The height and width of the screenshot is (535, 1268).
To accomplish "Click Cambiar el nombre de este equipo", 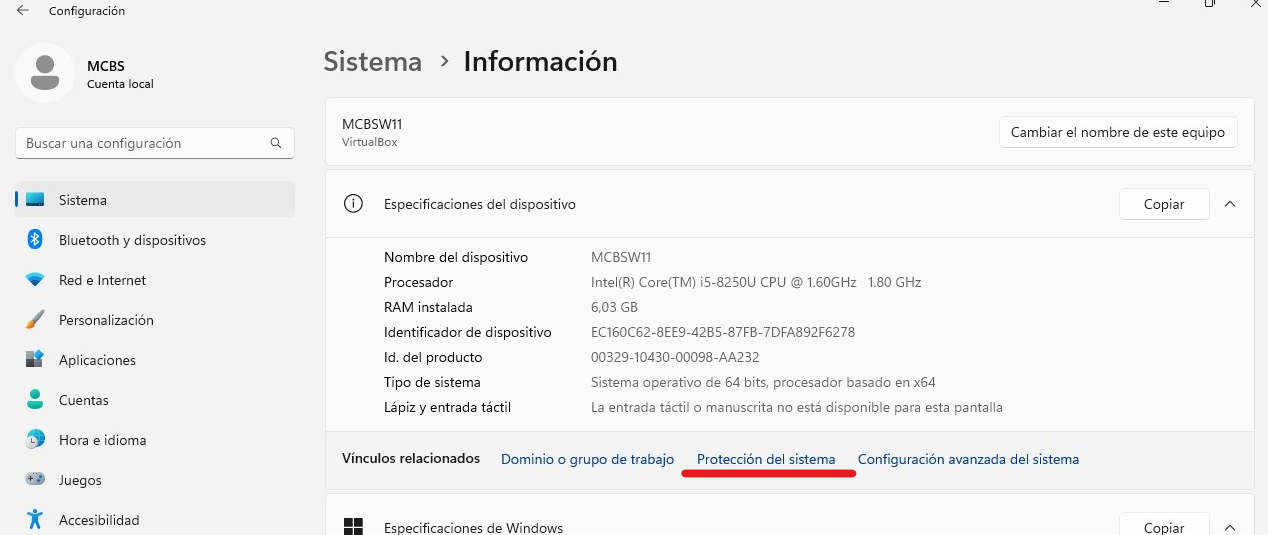I will [1117, 132].
